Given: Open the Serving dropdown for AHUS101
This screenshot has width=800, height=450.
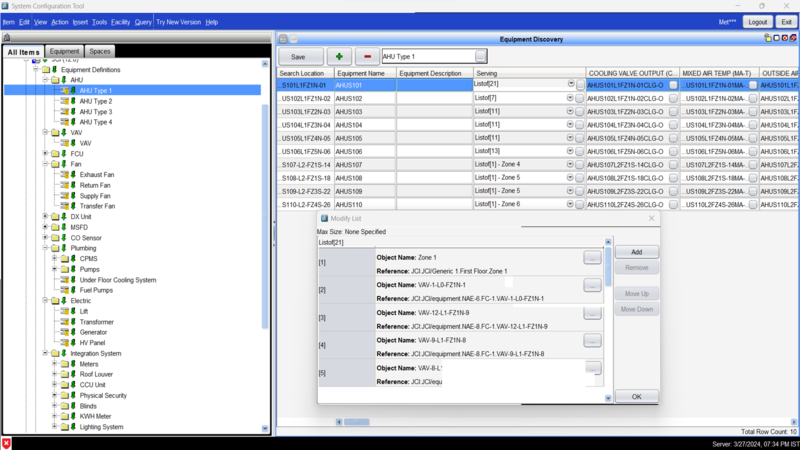Looking at the screenshot, I should click(571, 85).
